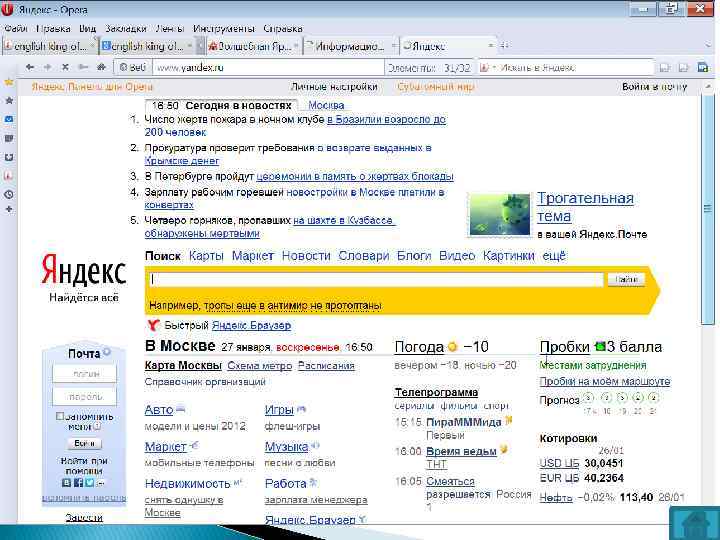Click the Яндекс logo
720x540 pixels.
(x=84, y=270)
